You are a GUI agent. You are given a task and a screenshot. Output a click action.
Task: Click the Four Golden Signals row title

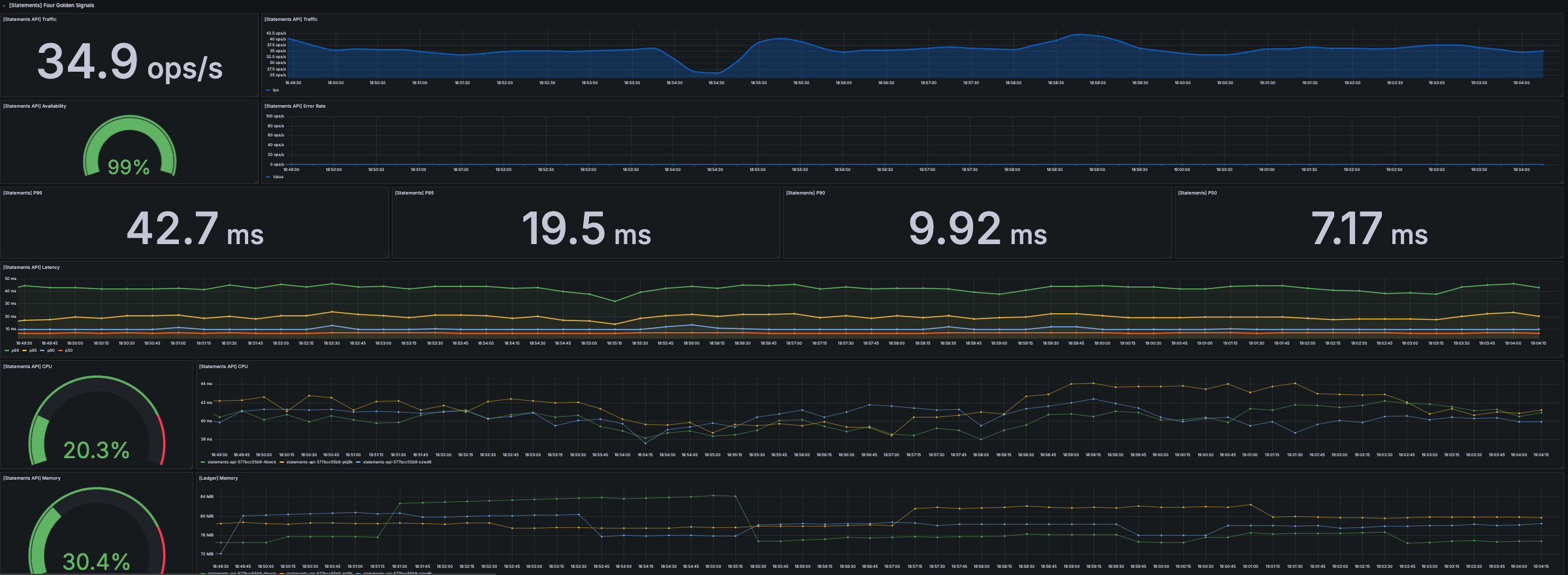click(52, 5)
